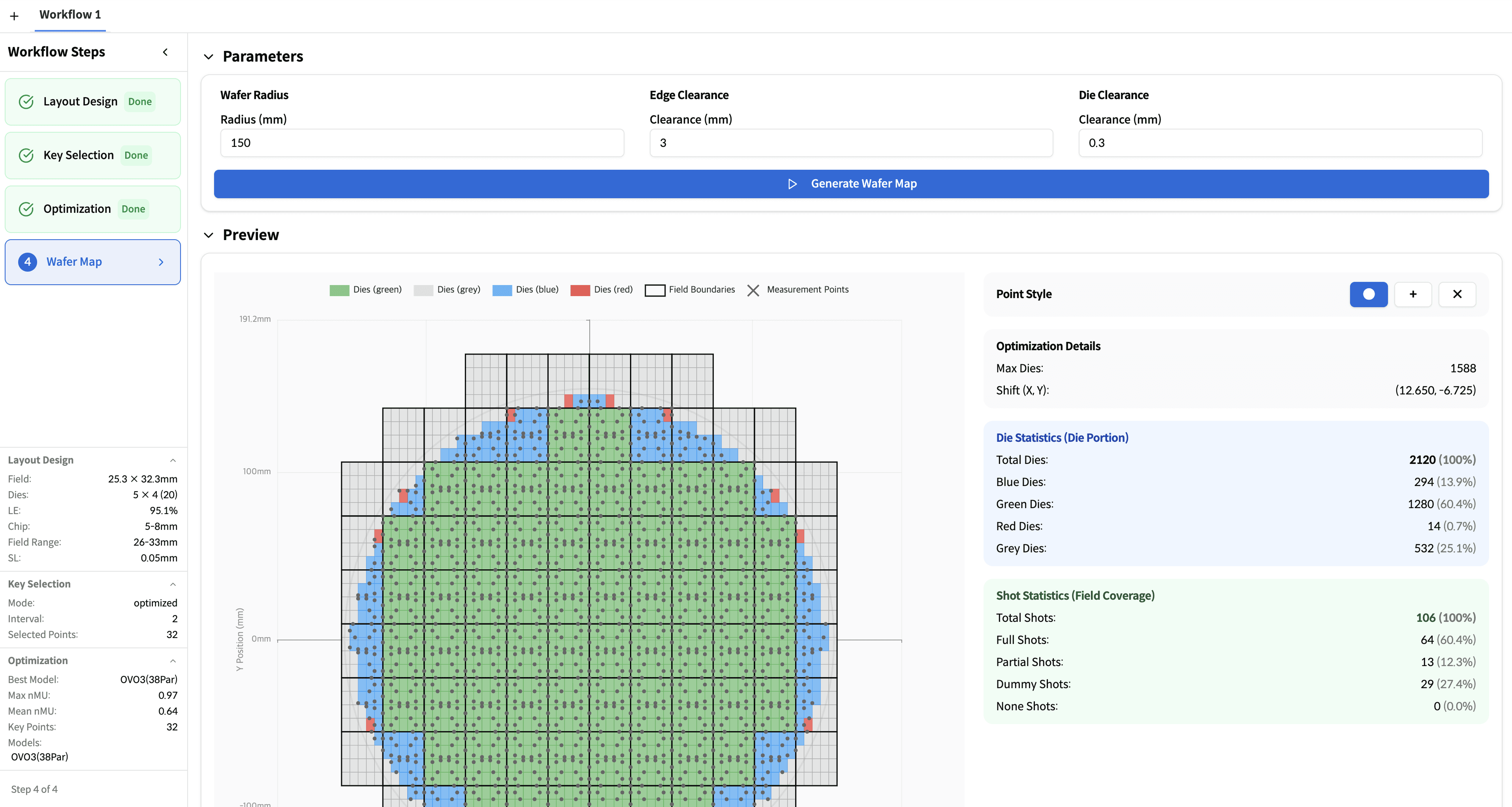Click the Key Selection done checkmark icon
Screen dimensions: 1512x807
point(26,156)
